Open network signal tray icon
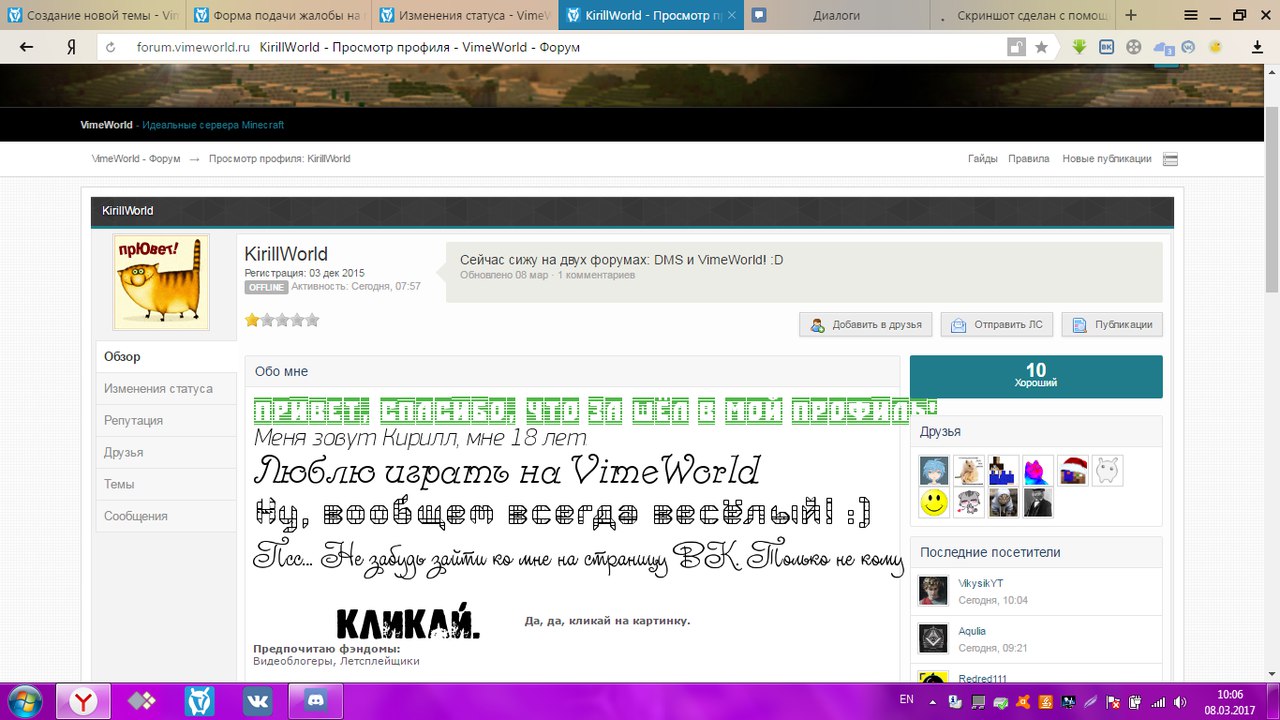1280x720 pixels. 1159,702
